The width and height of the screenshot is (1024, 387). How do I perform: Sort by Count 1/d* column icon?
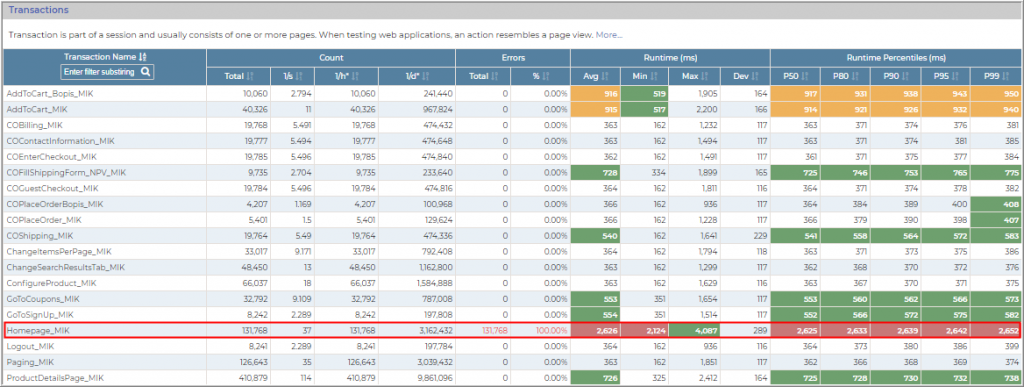coord(427,76)
